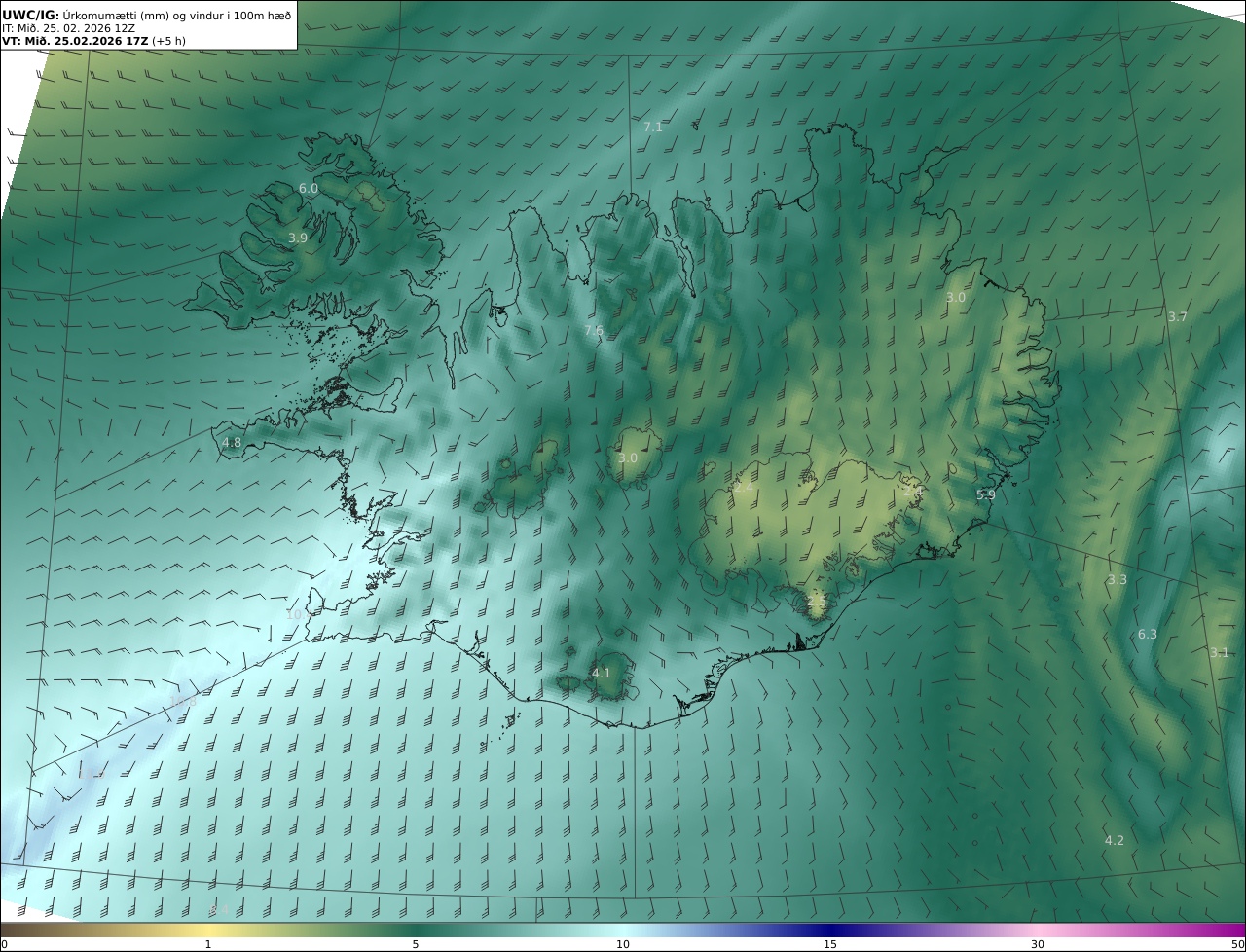Click the 5.9 value label
Viewport: 1246px width, 952px height.
986,494
